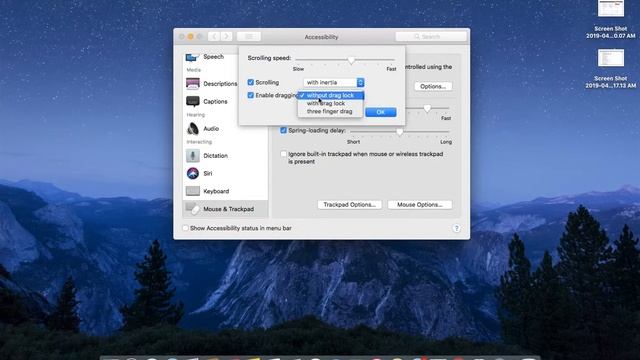
Task: Show all preferences grid button
Action: (x=249, y=37)
